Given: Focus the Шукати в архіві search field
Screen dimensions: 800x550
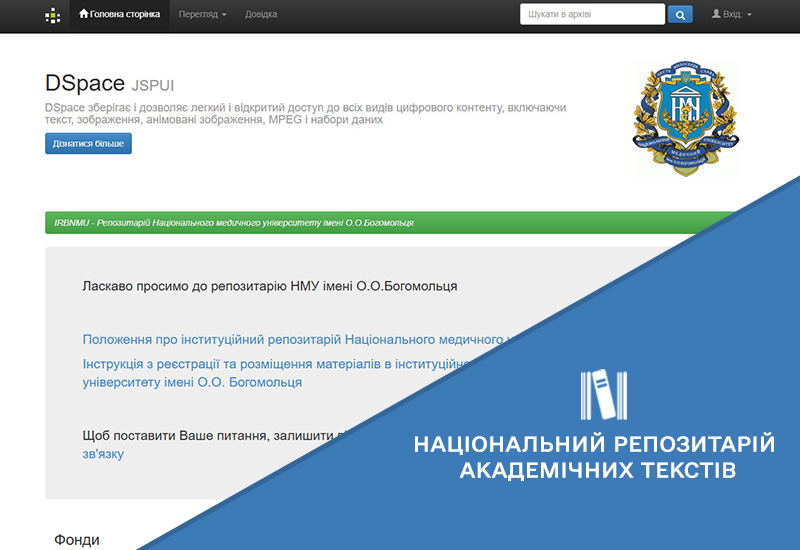Looking at the screenshot, I should [x=592, y=14].
